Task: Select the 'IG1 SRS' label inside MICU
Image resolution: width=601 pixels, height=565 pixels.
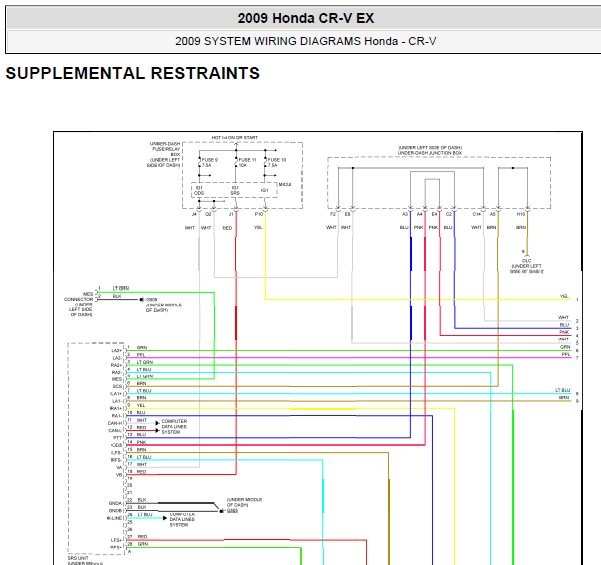Action: pyautogui.click(x=235, y=191)
